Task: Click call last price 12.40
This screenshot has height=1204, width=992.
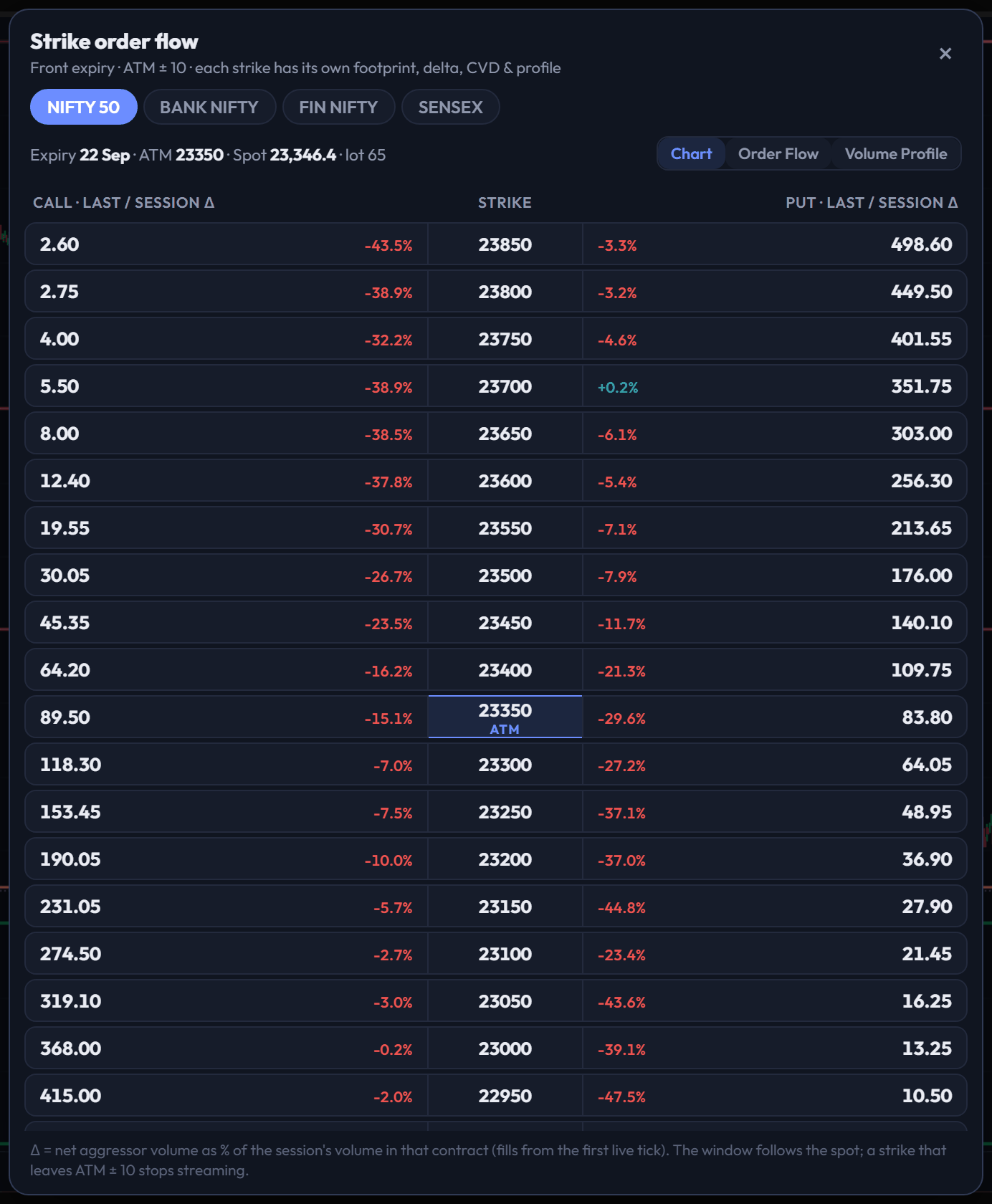Action: coord(65,481)
